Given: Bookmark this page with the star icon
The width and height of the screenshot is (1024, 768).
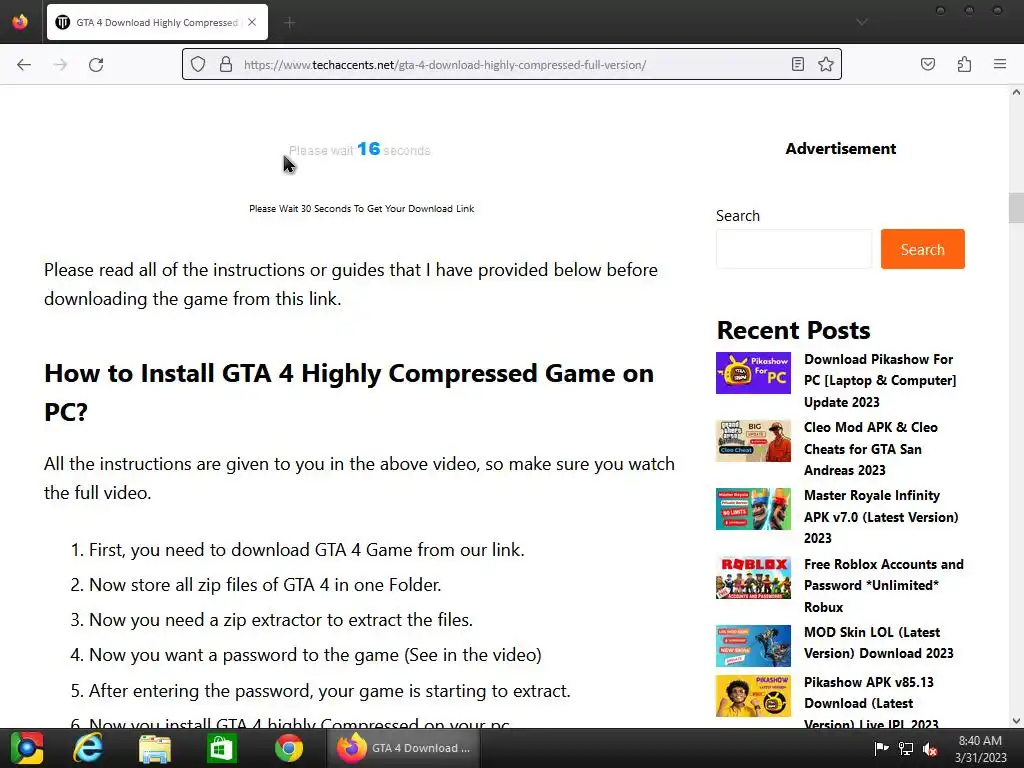Looking at the screenshot, I should 825,64.
